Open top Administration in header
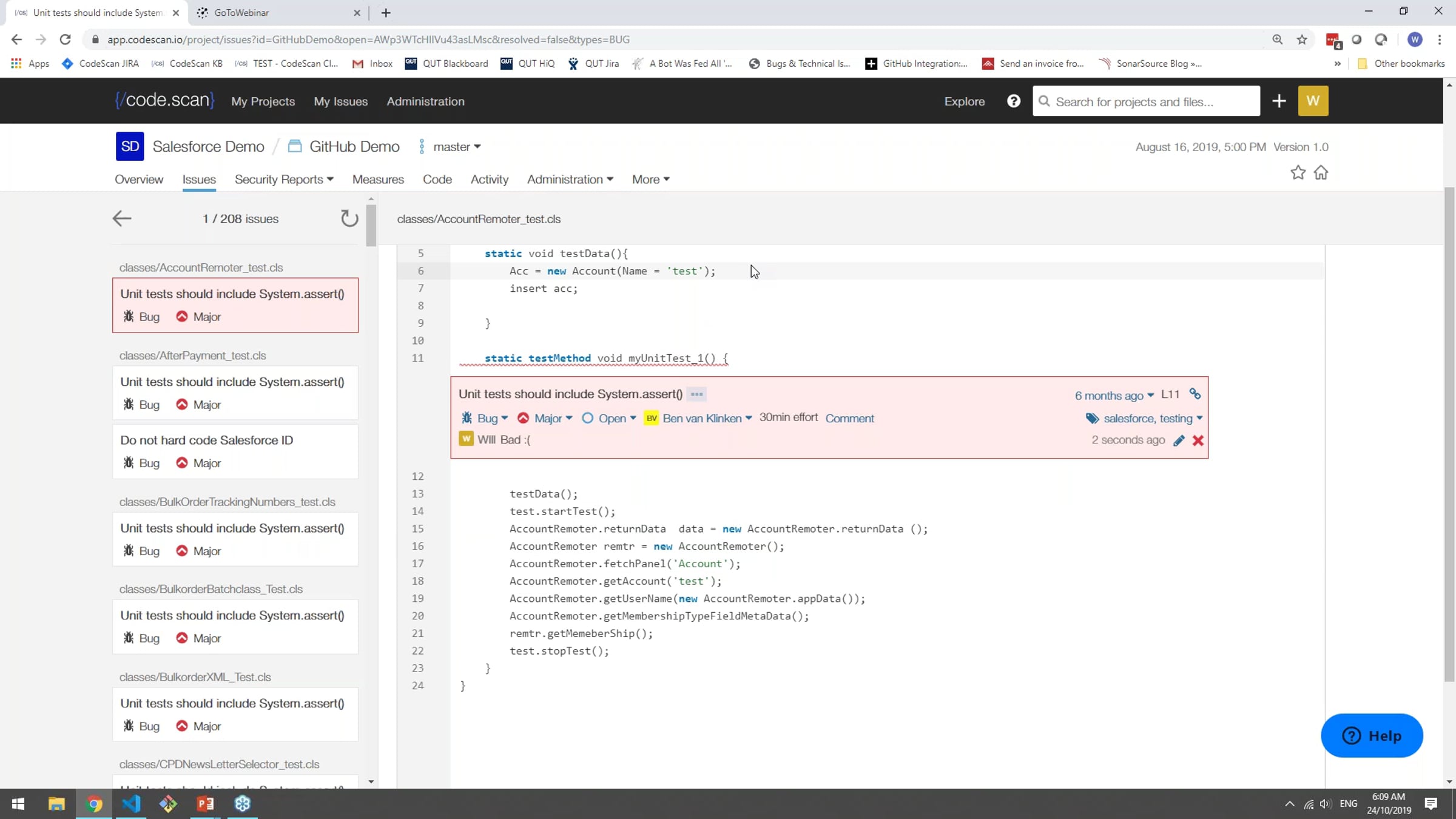 425,101
